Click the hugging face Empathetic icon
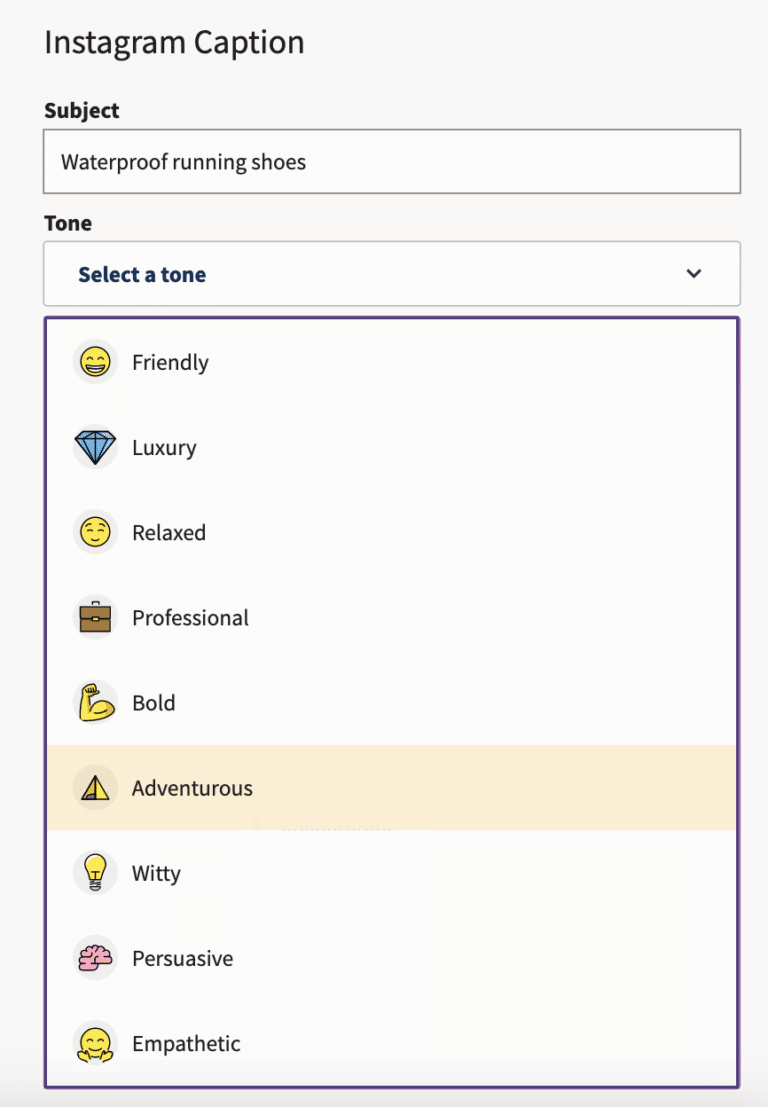This screenshot has width=768, height=1107. pyautogui.click(x=96, y=1043)
